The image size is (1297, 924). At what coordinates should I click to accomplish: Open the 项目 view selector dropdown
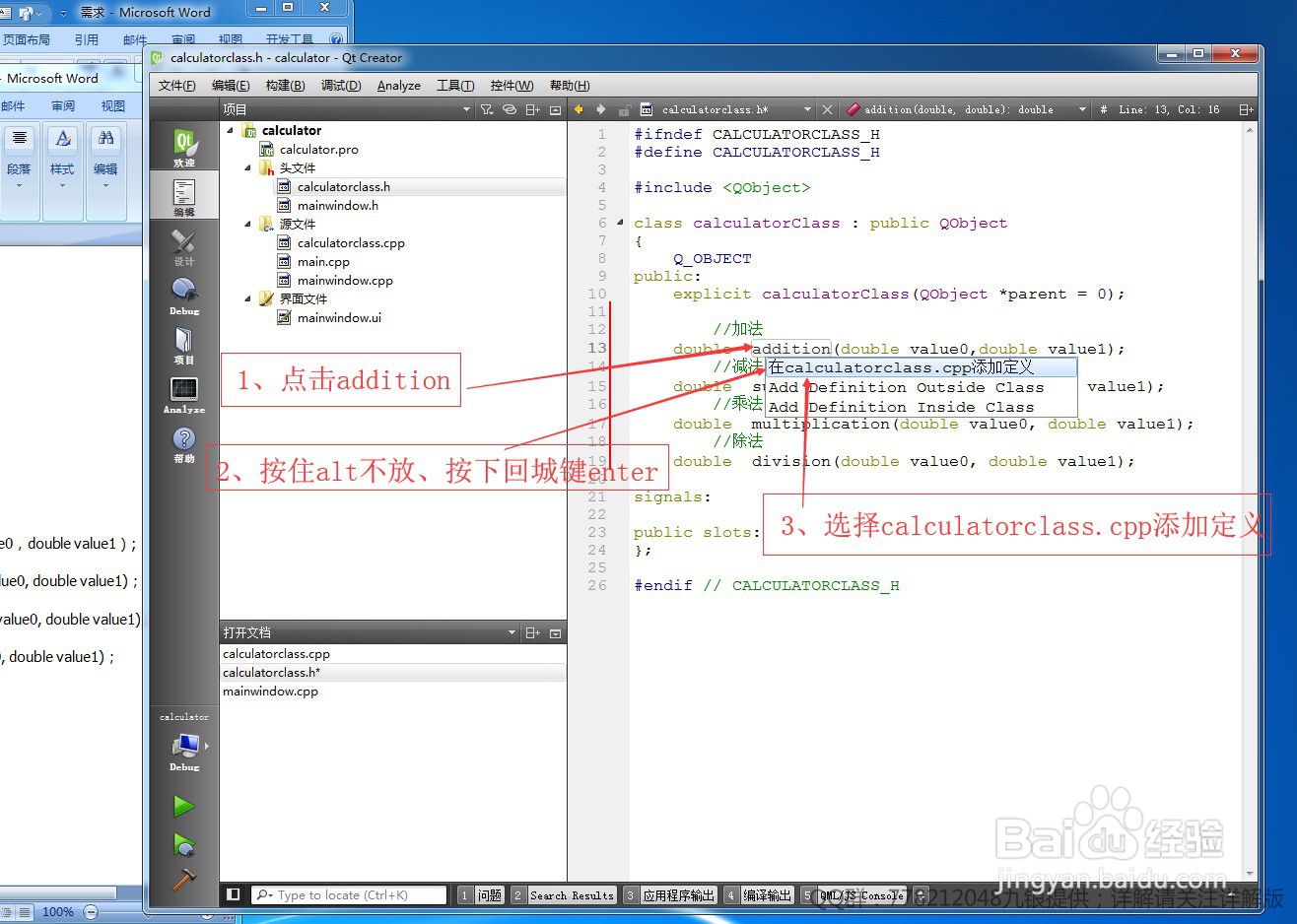pyautogui.click(x=467, y=109)
